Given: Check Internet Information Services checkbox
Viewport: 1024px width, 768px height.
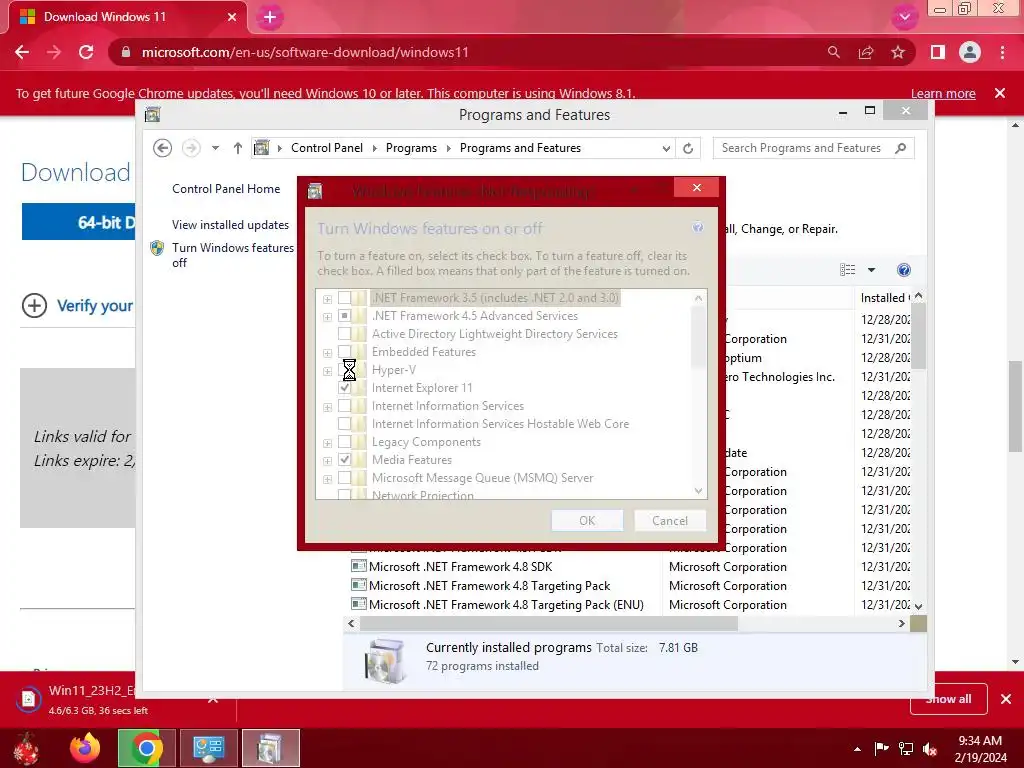Looking at the screenshot, I should click(x=344, y=406).
